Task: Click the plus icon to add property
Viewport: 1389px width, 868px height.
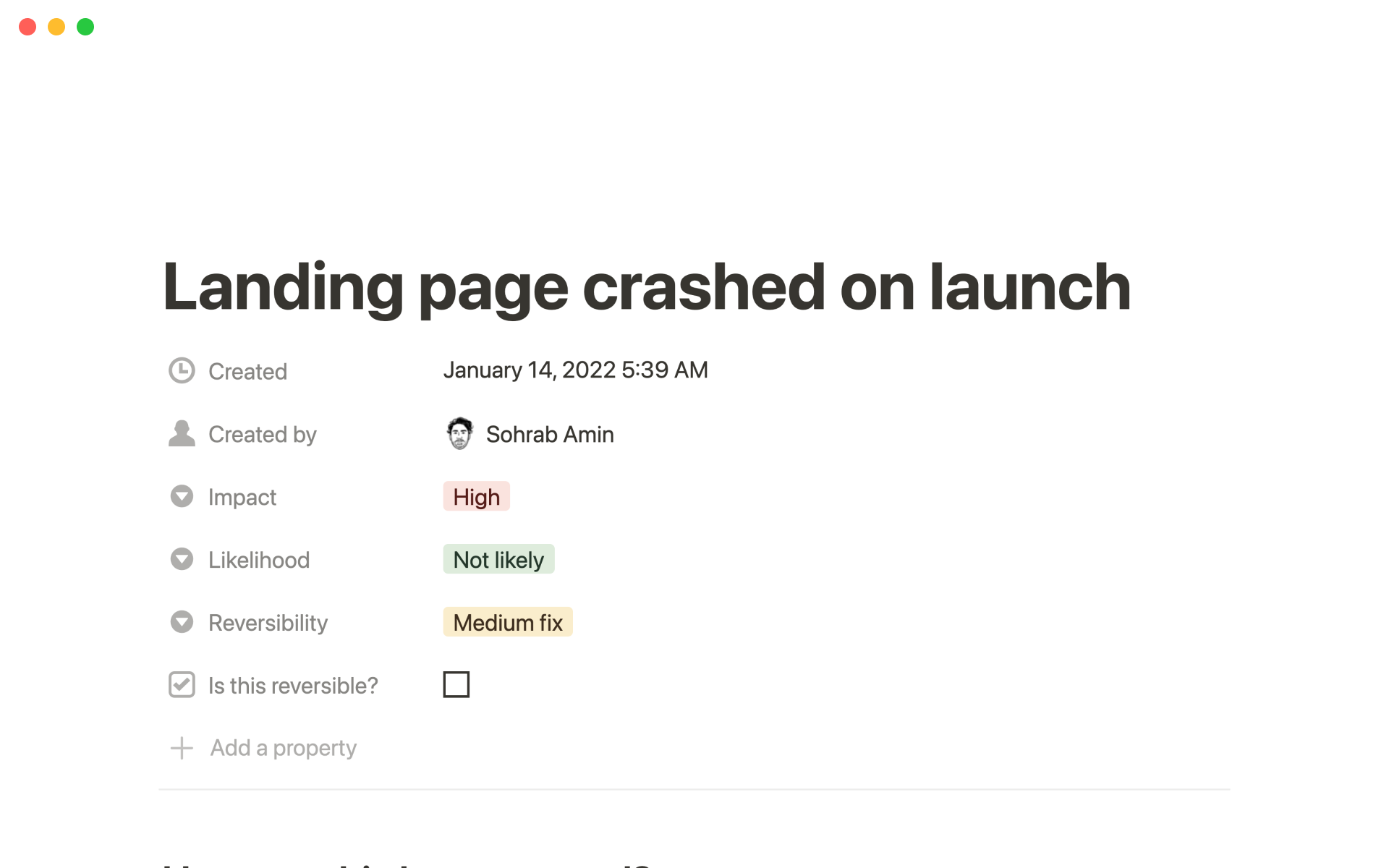Action: pos(182,748)
